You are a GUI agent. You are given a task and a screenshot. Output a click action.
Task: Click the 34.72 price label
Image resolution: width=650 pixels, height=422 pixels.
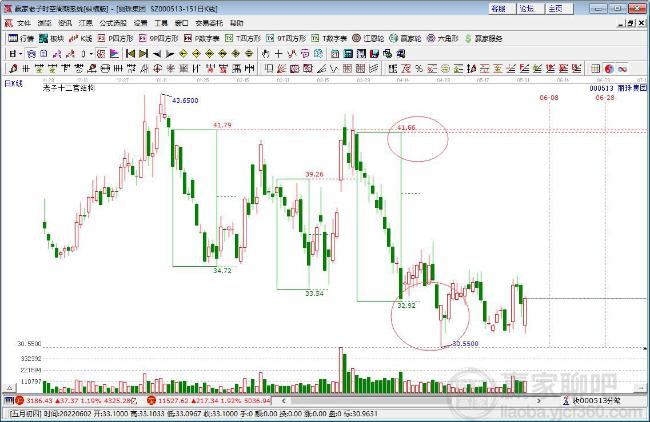(222, 271)
